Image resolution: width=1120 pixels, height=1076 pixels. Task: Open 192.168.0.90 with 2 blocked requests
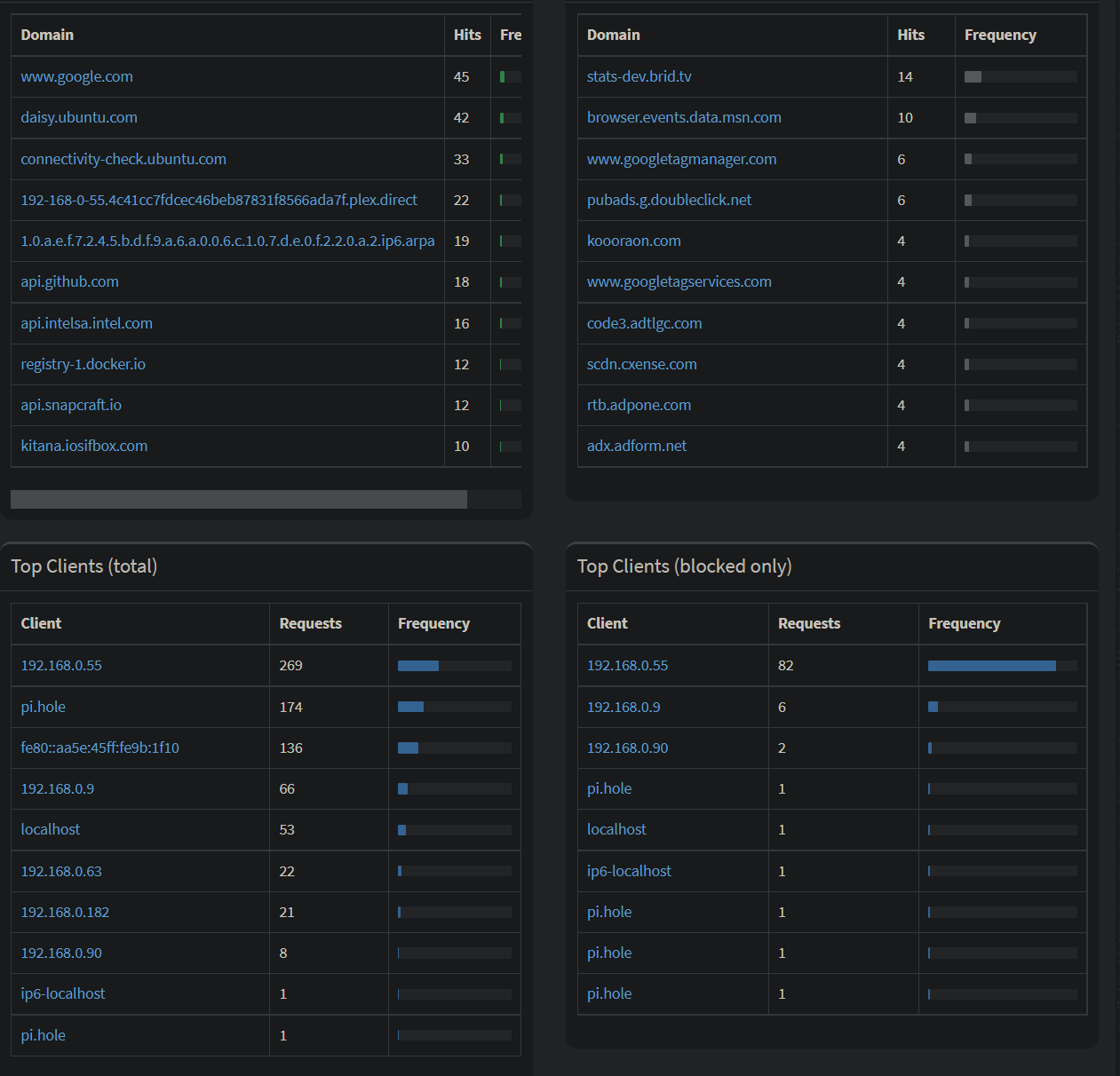click(x=628, y=748)
